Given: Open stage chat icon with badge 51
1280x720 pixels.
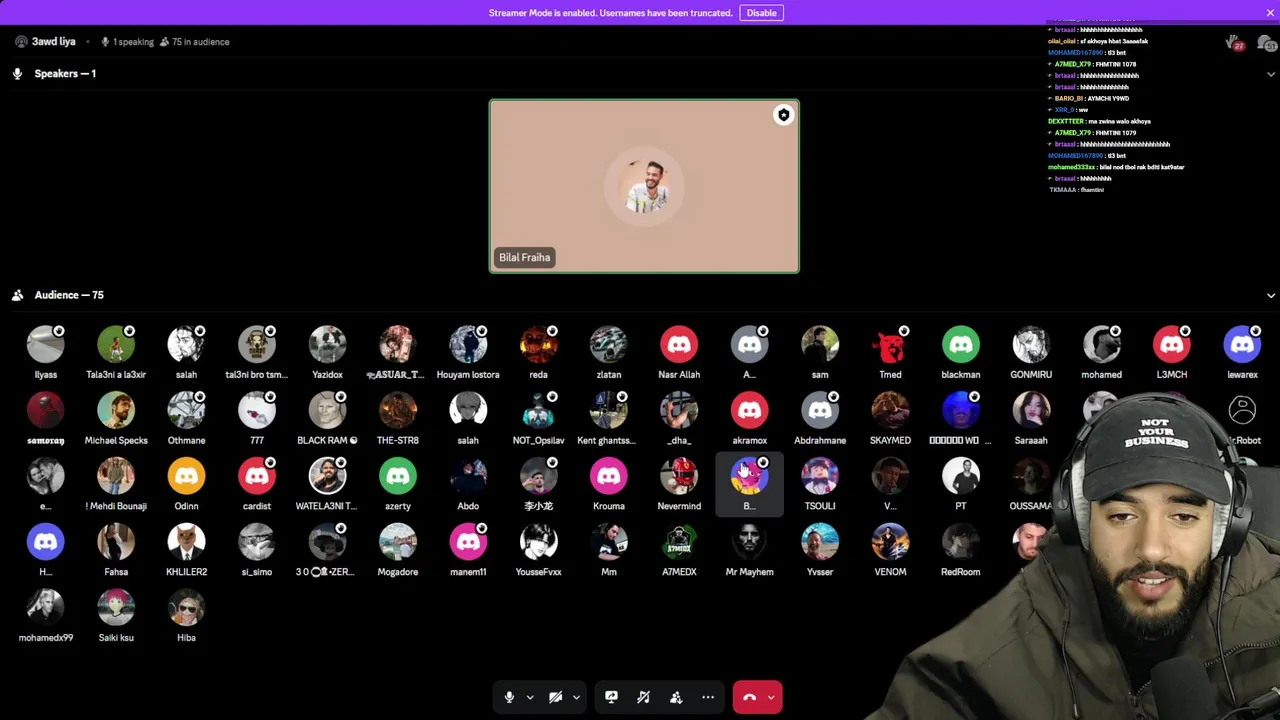Looking at the screenshot, I should tap(1266, 42).
